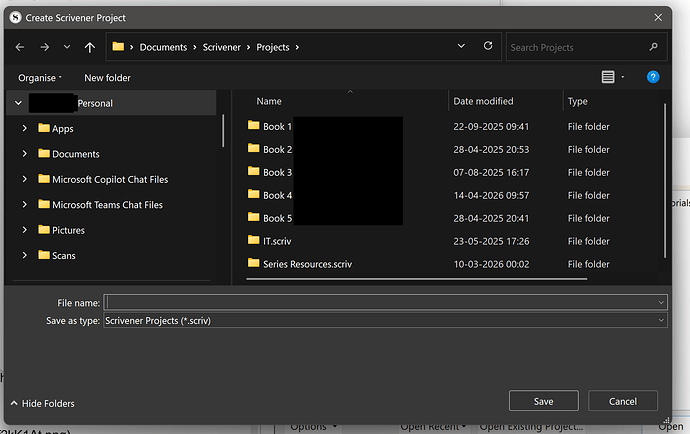Click the search magnifier icon
690x434 pixels.
point(653,47)
